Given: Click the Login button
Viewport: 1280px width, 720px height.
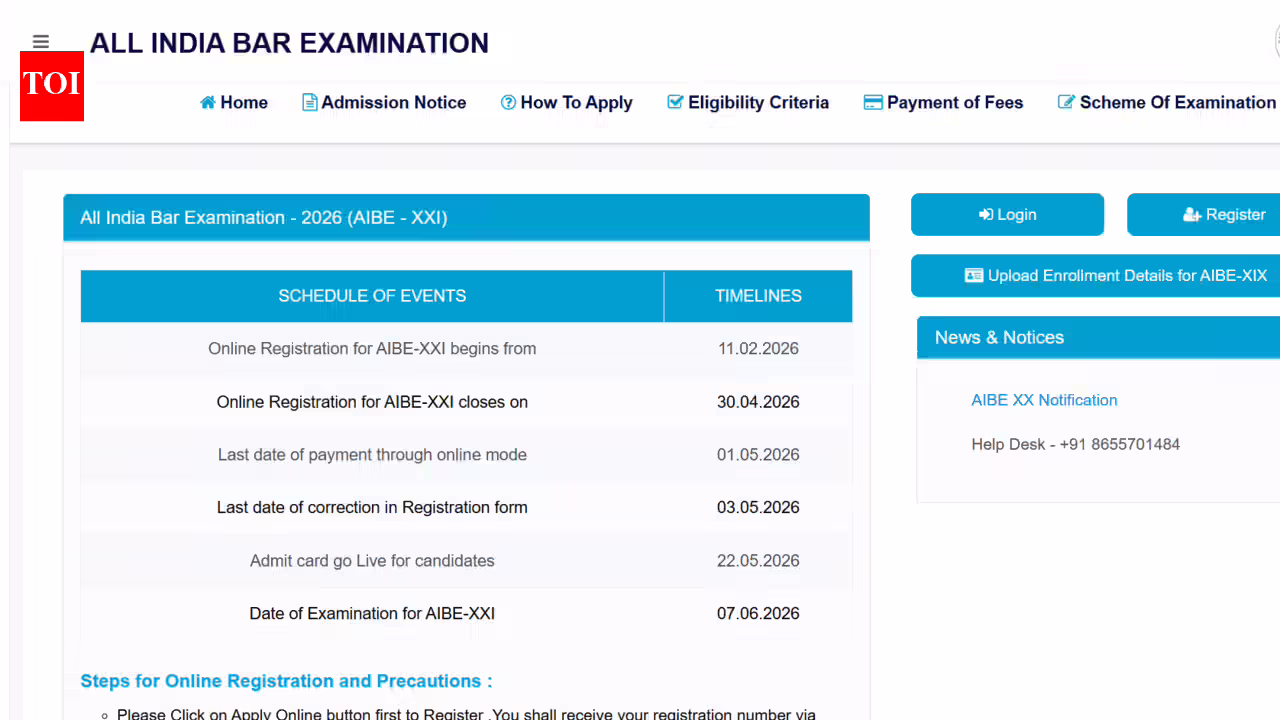Looking at the screenshot, I should point(1007,214).
